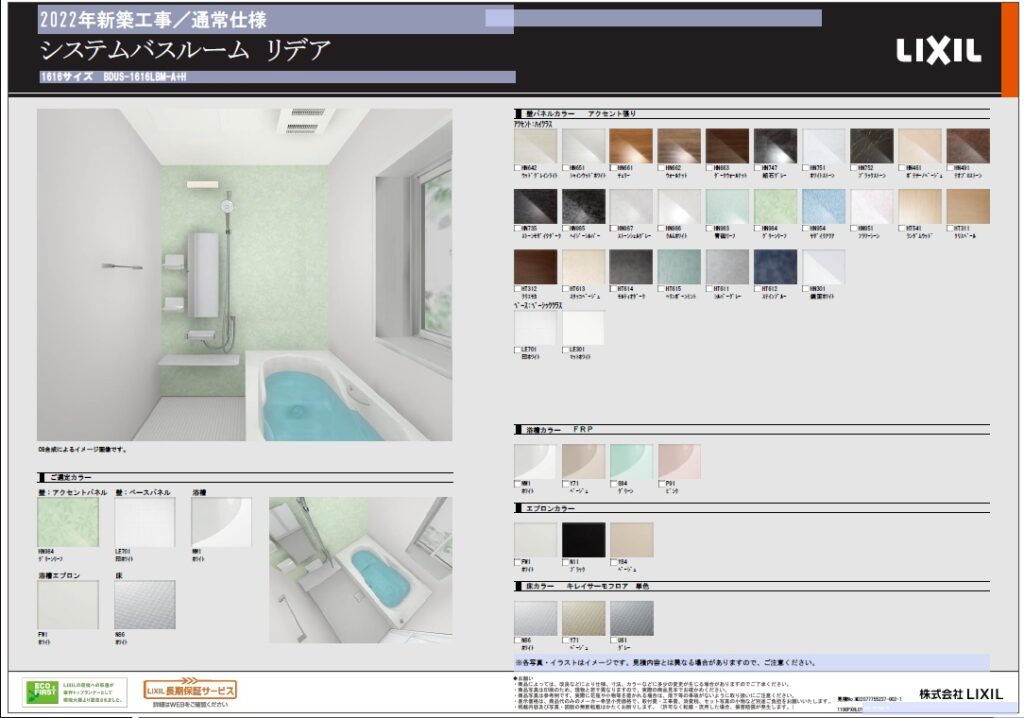1024x718 pixels.
Task: Click the main bathroom perspective image
Action: click(x=244, y=275)
